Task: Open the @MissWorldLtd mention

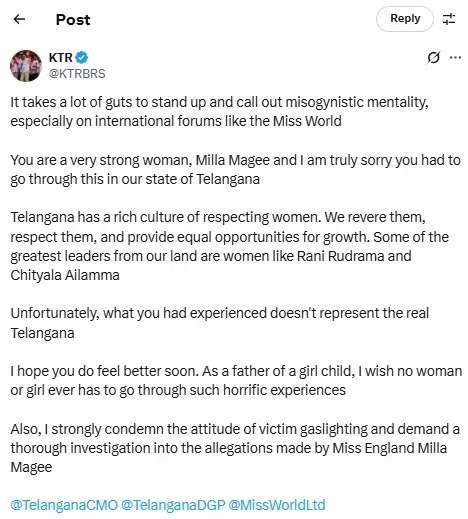Action: point(277,505)
